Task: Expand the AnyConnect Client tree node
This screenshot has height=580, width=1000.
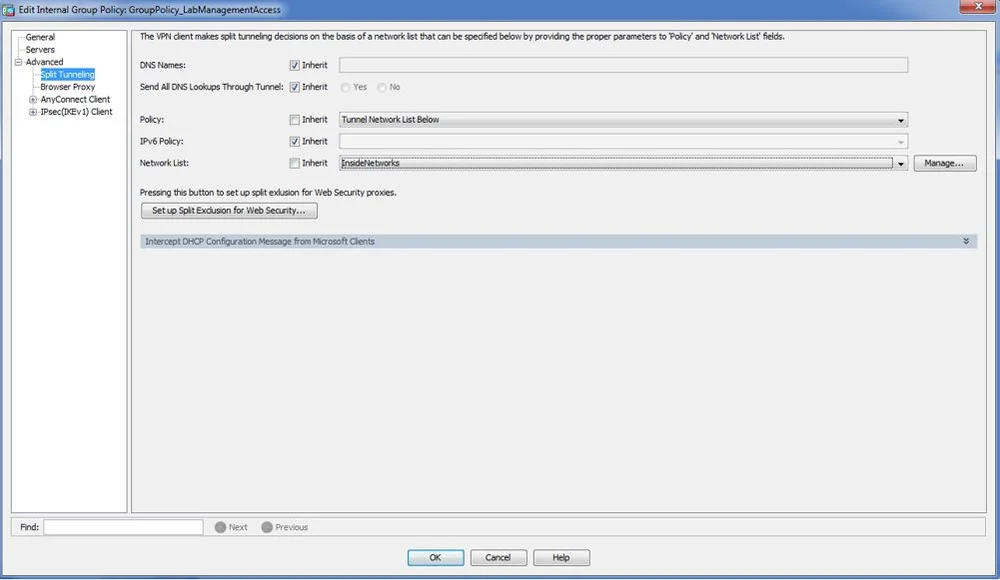Action: [32, 99]
